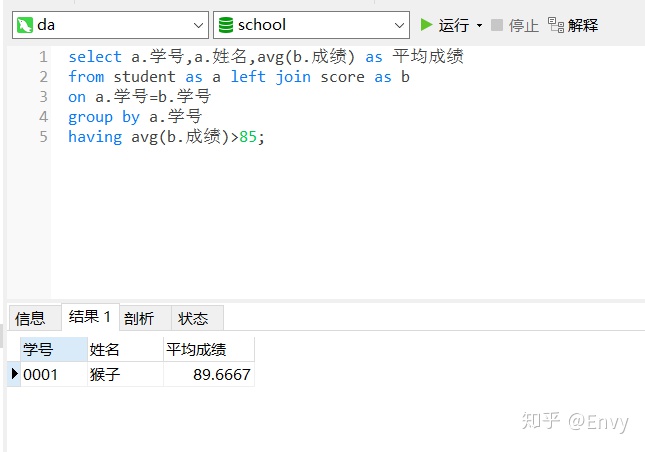The image size is (645, 452).
Task: Click 'group by' on line 4
Action: (104, 117)
